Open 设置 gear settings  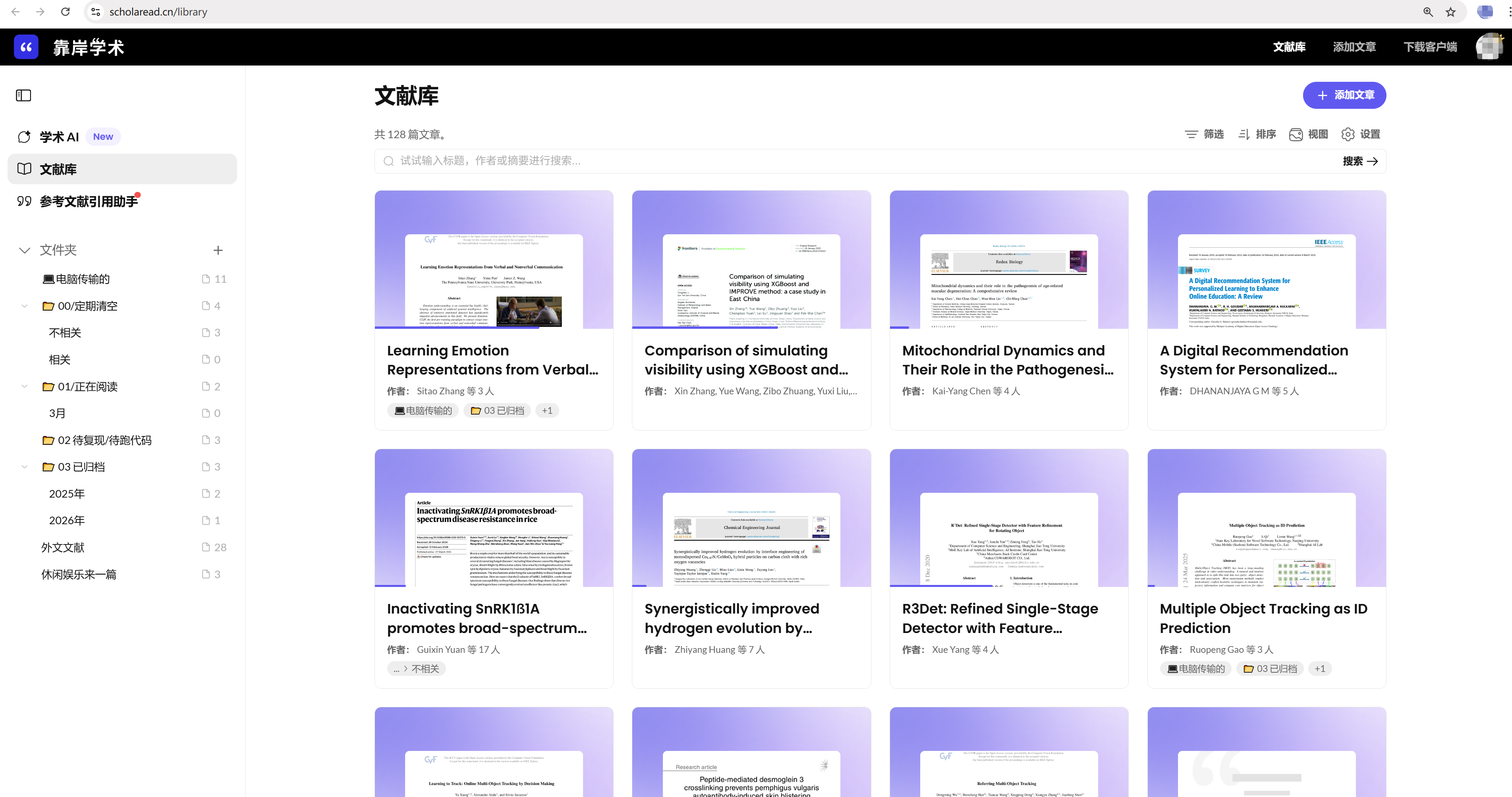tap(1361, 134)
